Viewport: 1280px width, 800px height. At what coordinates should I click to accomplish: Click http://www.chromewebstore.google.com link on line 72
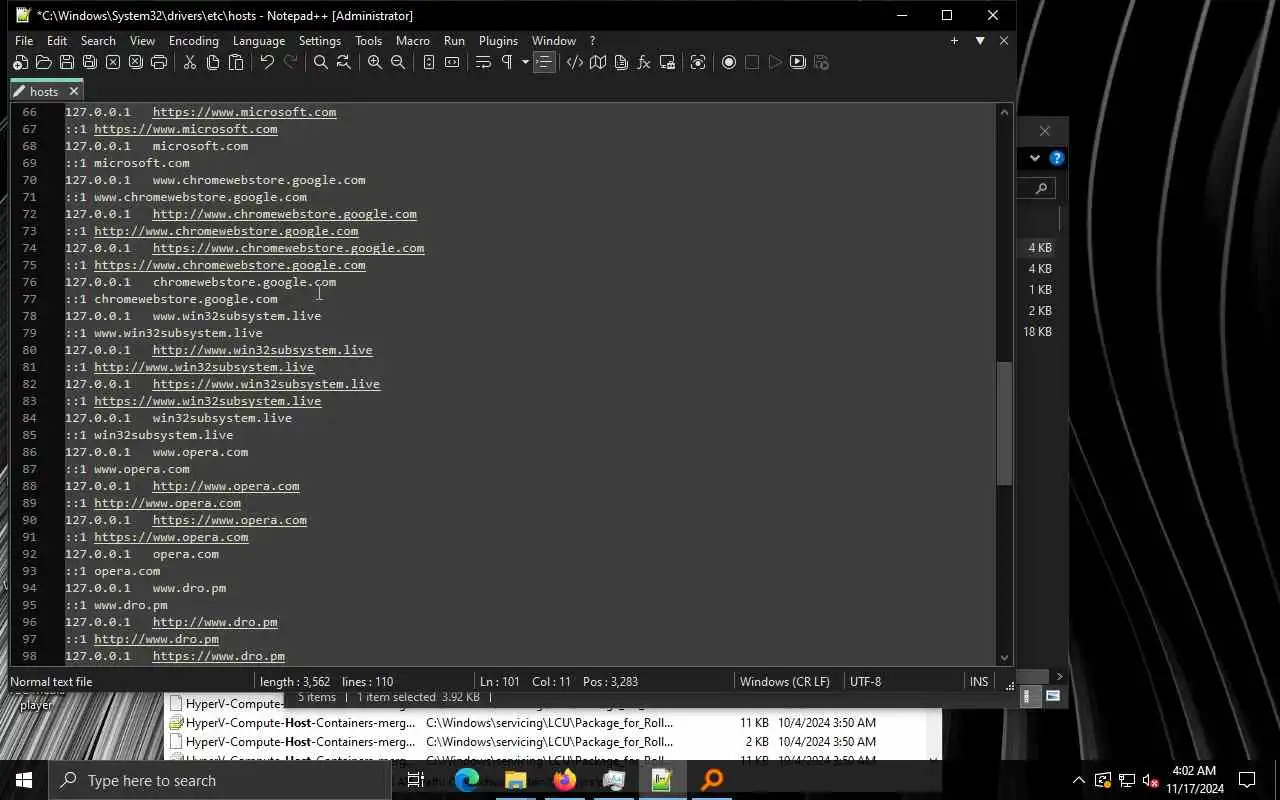coord(284,214)
